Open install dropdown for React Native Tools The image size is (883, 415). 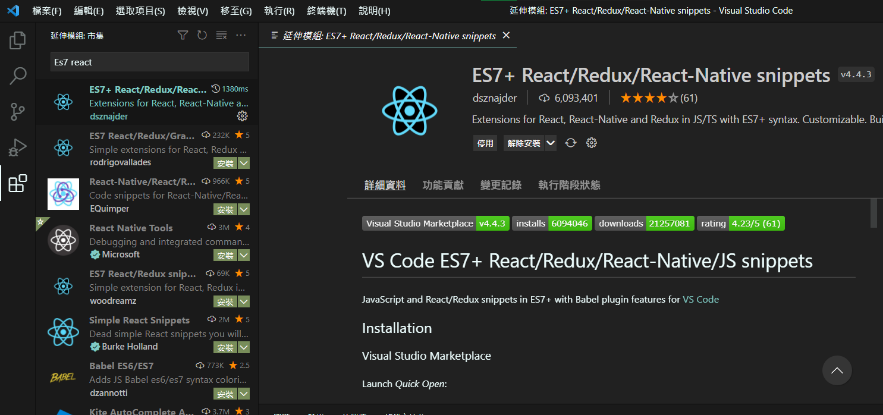(x=244, y=255)
